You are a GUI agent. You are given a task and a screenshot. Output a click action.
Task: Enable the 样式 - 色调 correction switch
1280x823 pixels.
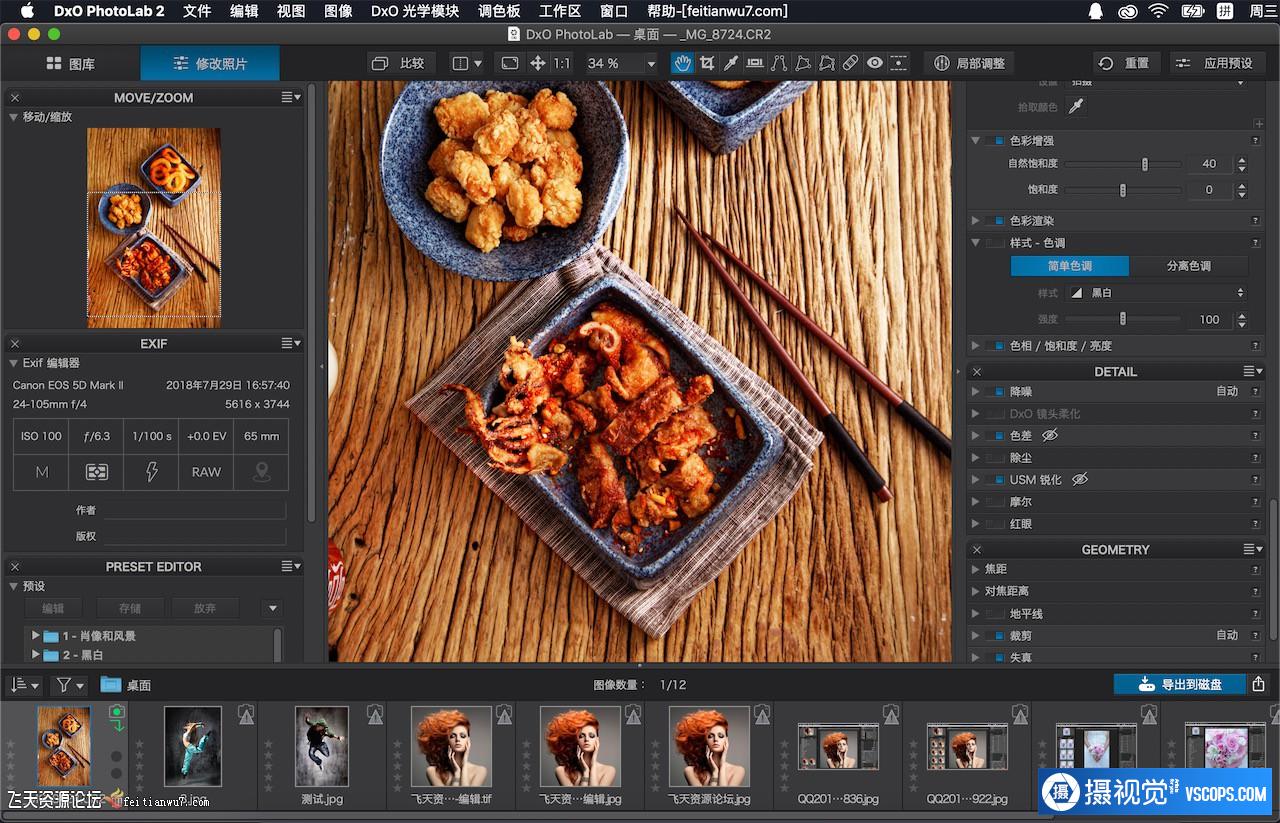[x=995, y=243]
